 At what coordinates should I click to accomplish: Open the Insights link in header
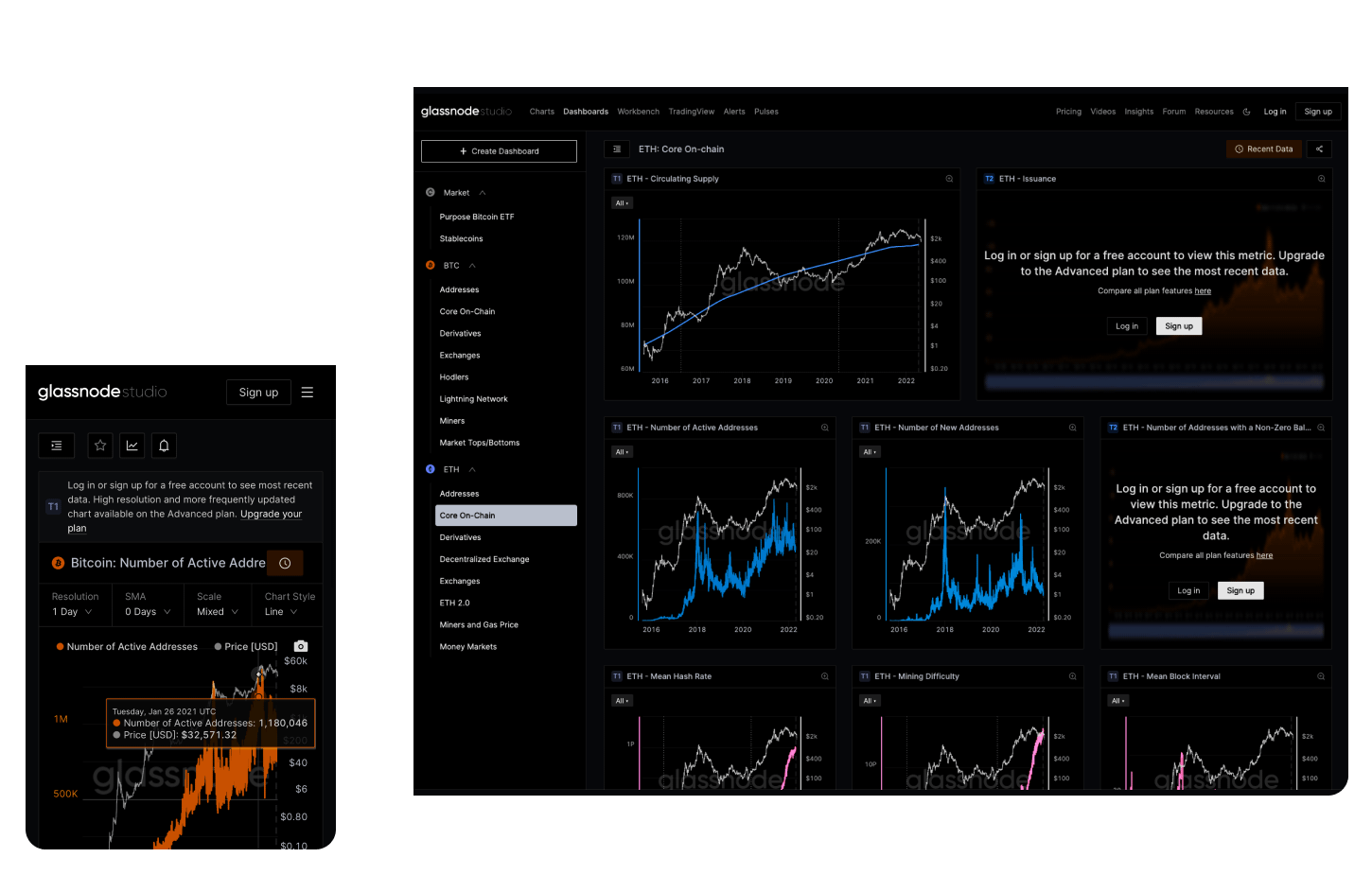(x=1139, y=112)
